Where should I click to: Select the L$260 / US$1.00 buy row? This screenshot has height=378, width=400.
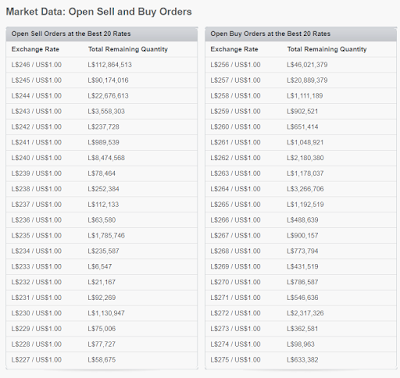pyautogui.click(x=301, y=127)
